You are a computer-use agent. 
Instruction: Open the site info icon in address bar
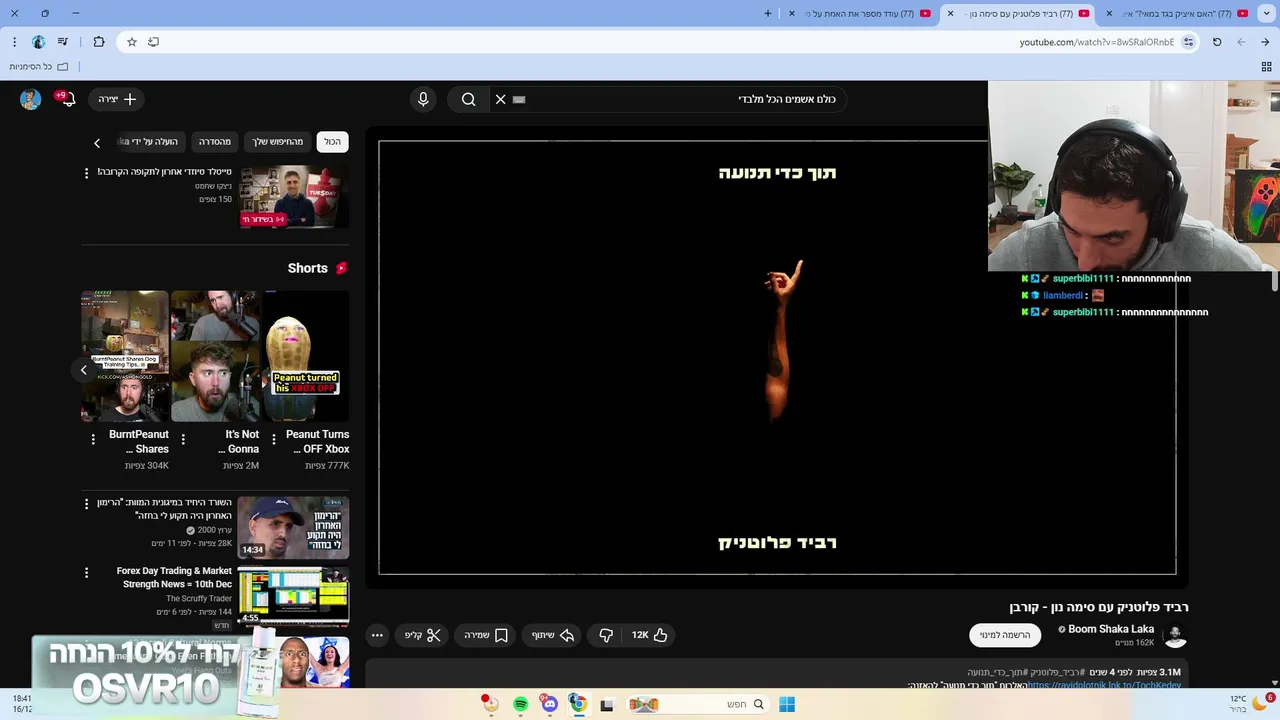[1188, 42]
